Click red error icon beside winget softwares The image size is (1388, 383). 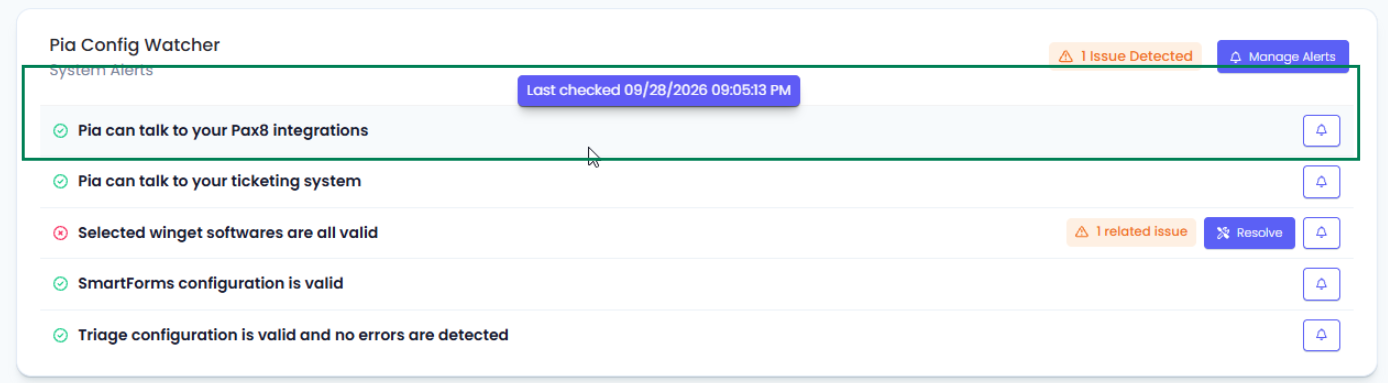pyautogui.click(x=60, y=233)
